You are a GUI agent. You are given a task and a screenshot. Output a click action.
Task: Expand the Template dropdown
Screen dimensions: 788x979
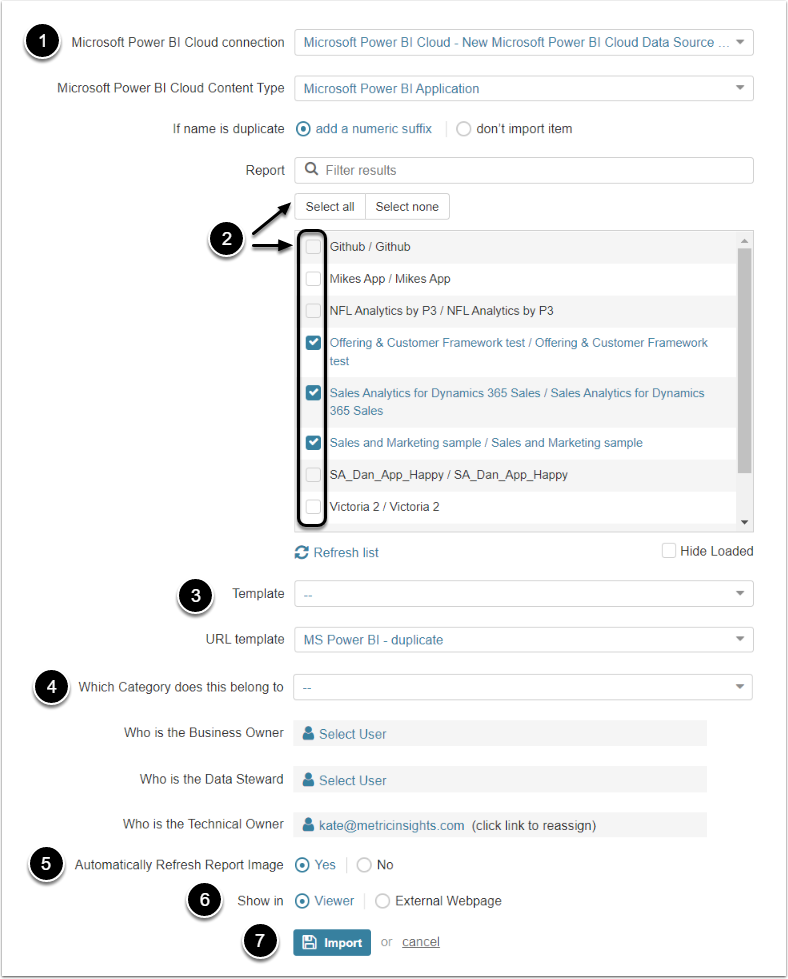pyautogui.click(x=523, y=594)
